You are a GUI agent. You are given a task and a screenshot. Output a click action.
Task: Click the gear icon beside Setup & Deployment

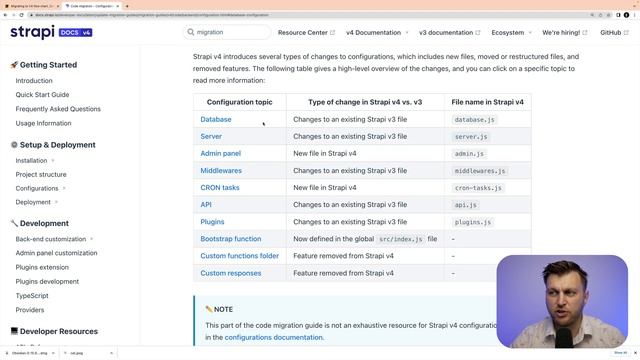[x=14, y=144]
